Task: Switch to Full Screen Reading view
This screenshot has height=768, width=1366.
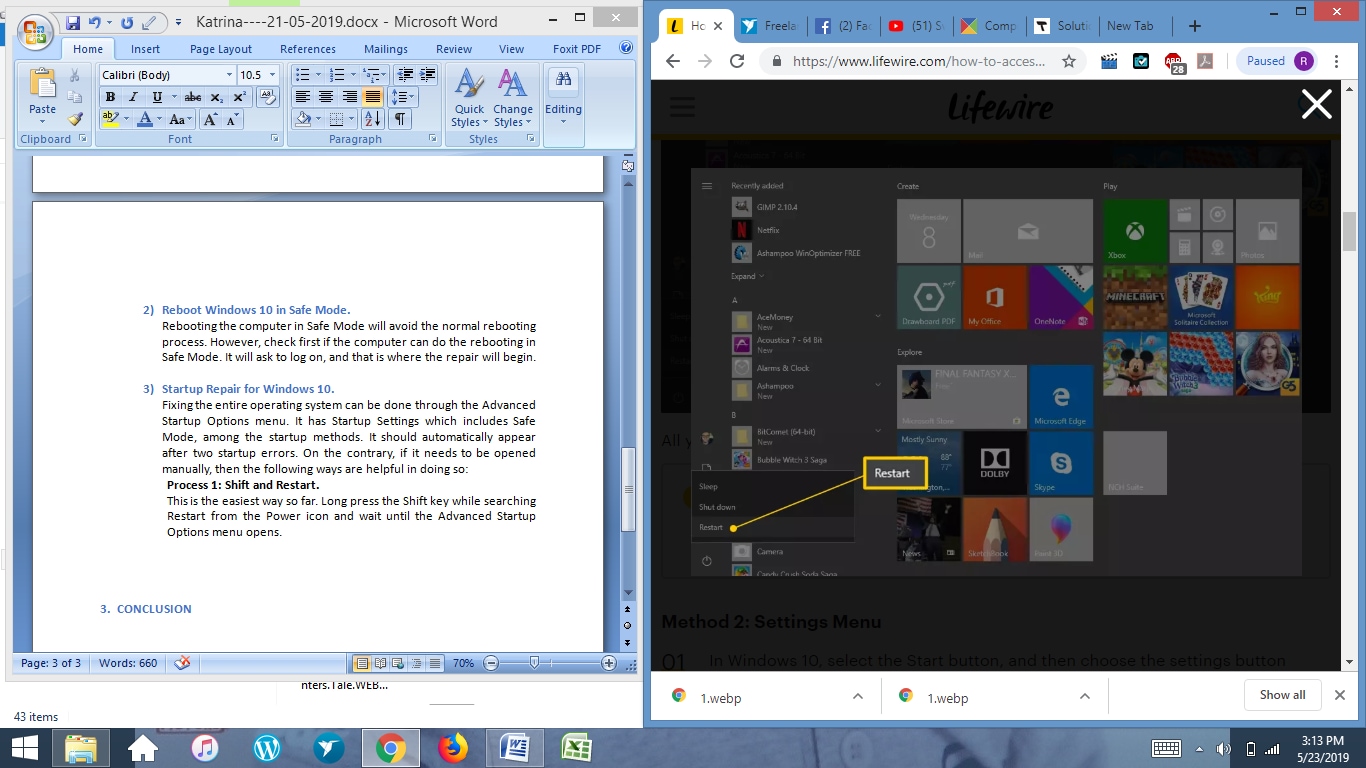Action: point(380,663)
